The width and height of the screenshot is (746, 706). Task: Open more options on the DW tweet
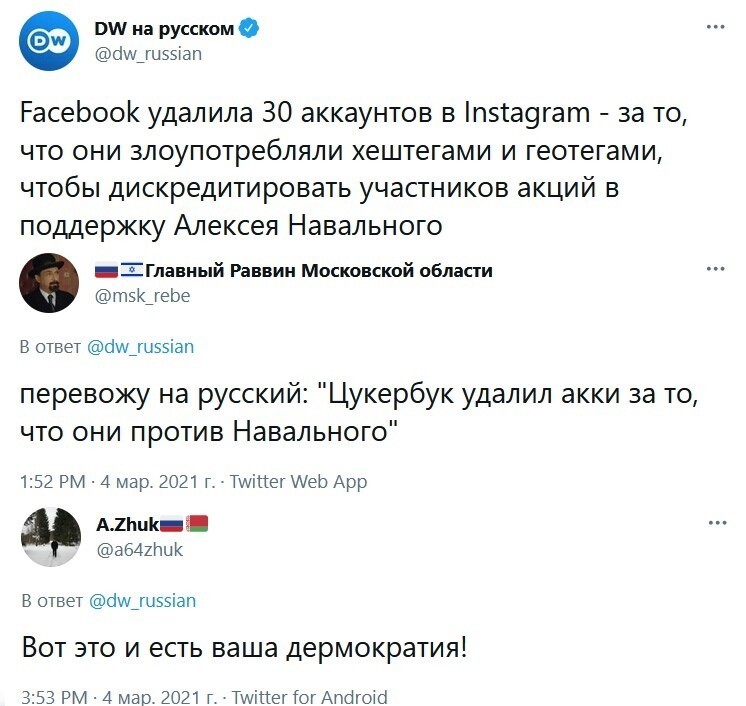click(x=716, y=27)
